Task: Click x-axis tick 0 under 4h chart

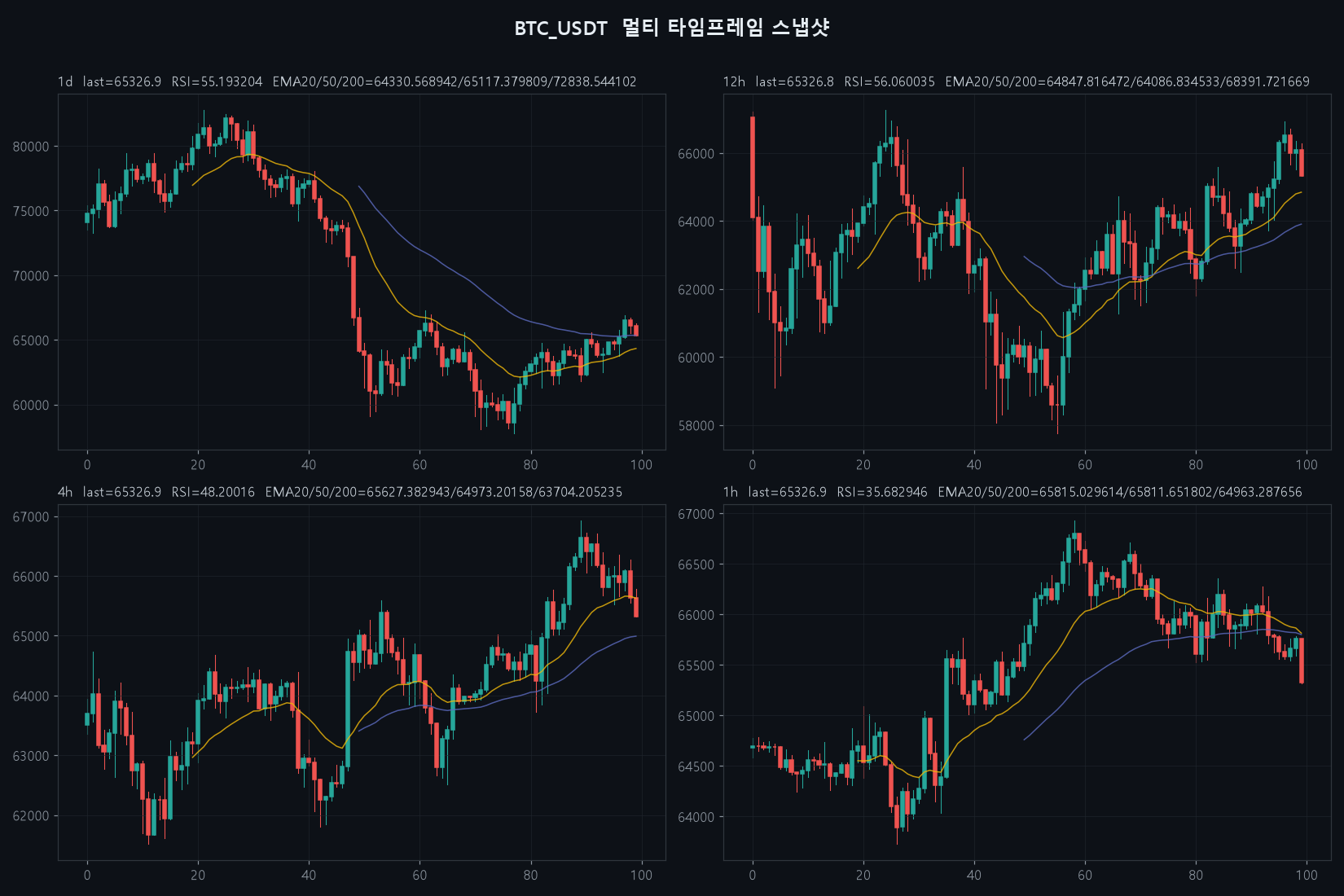Action: [x=87, y=876]
